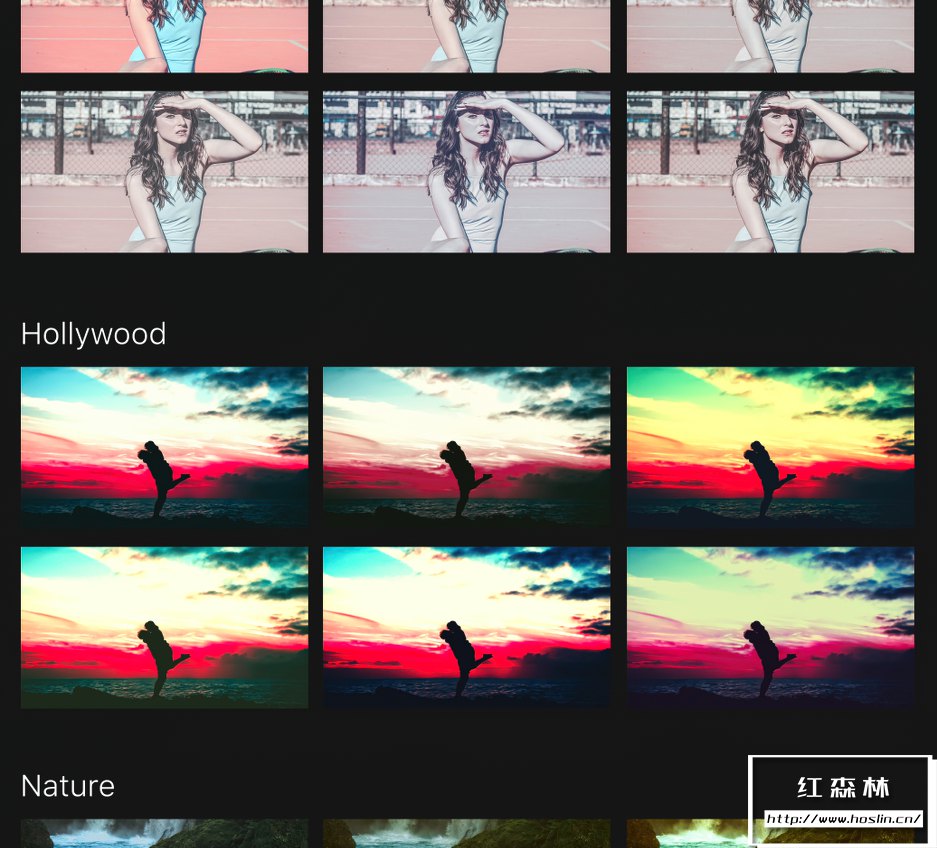Image resolution: width=937 pixels, height=848 pixels.
Task: Click the Hollywood section heading
Action: (x=93, y=334)
